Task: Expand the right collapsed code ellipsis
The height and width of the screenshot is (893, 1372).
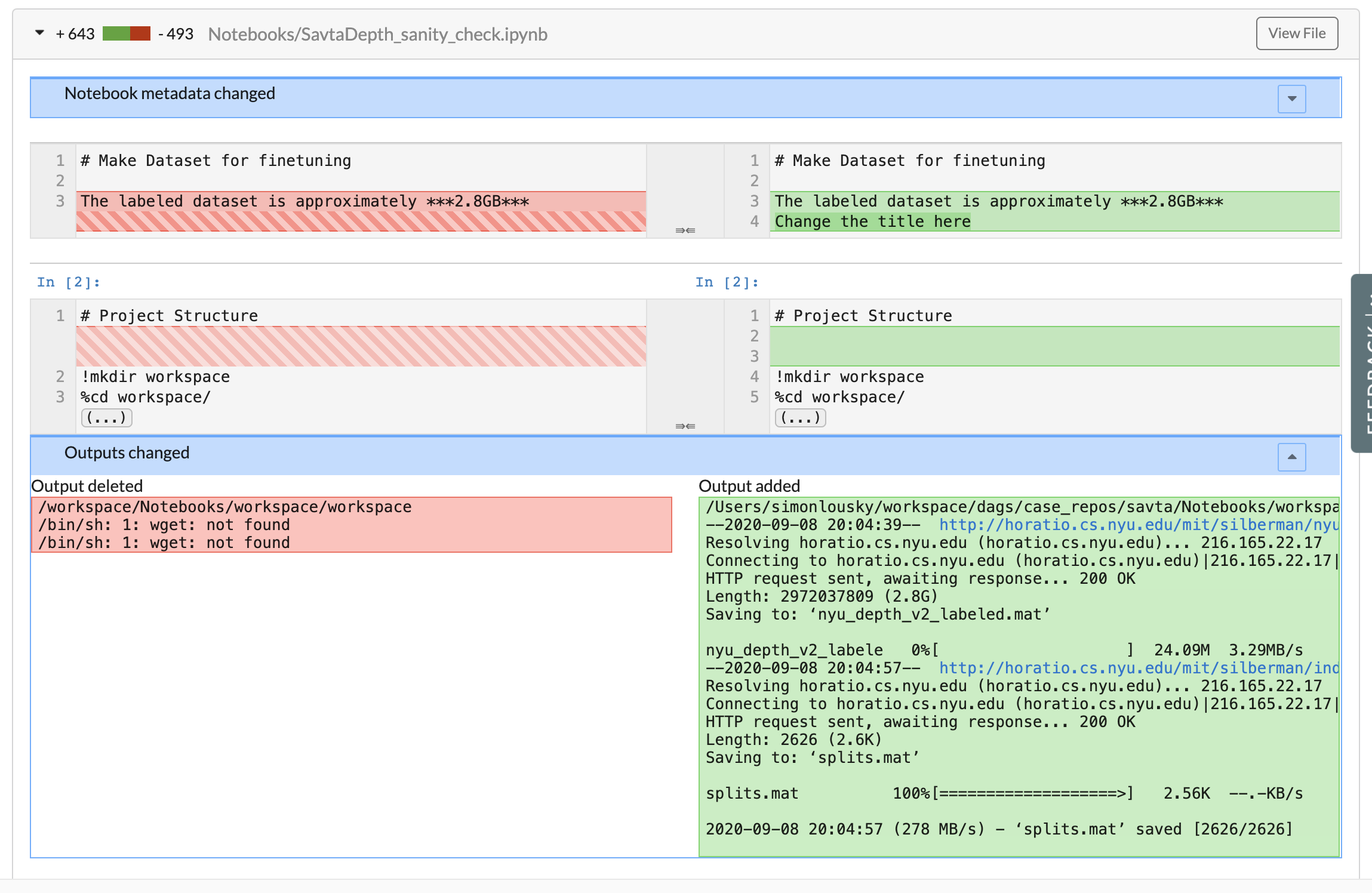Action: point(800,417)
